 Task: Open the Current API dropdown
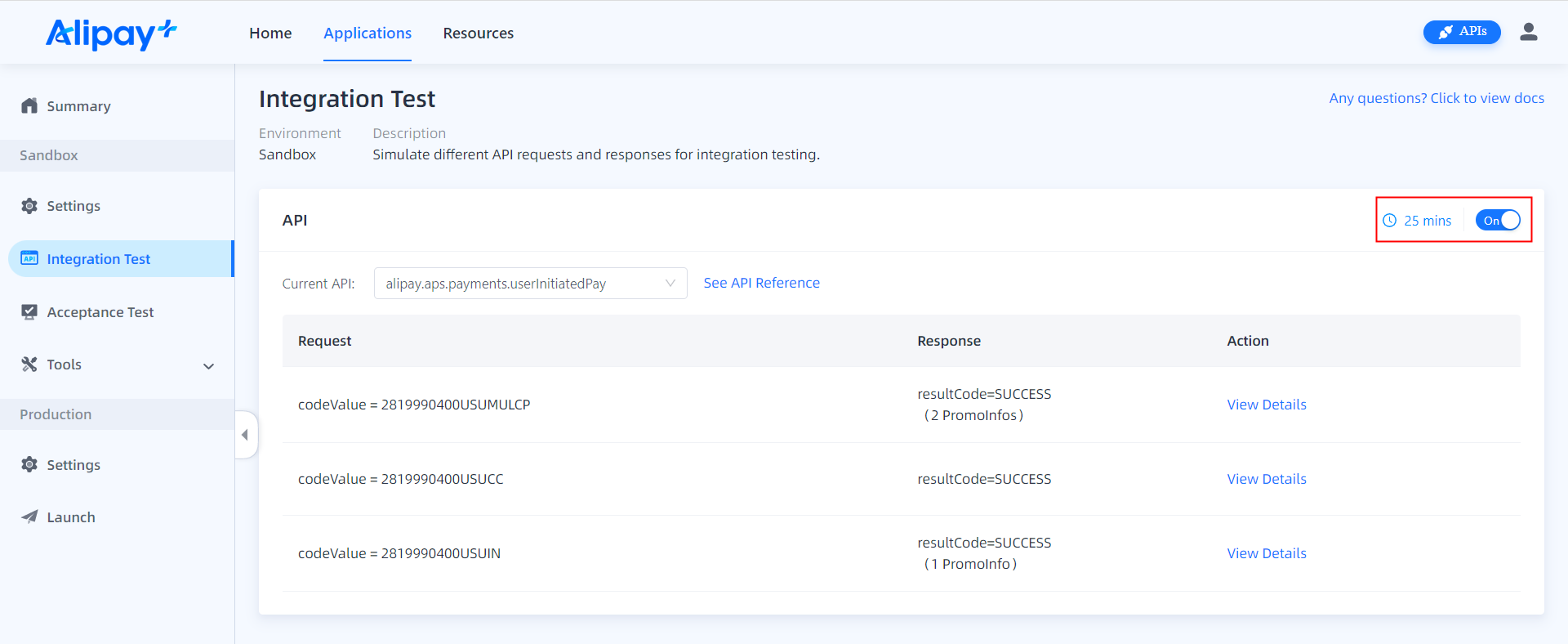tap(530, 284)
